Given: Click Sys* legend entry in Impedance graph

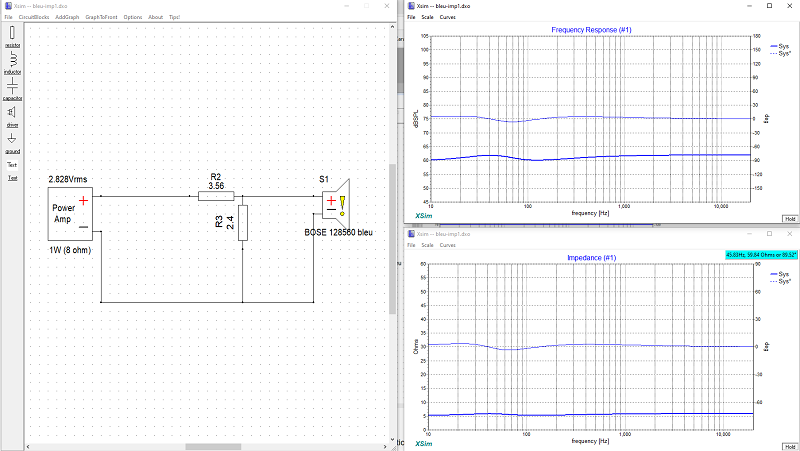Looking at the screenshot, I should pos(781,282).
